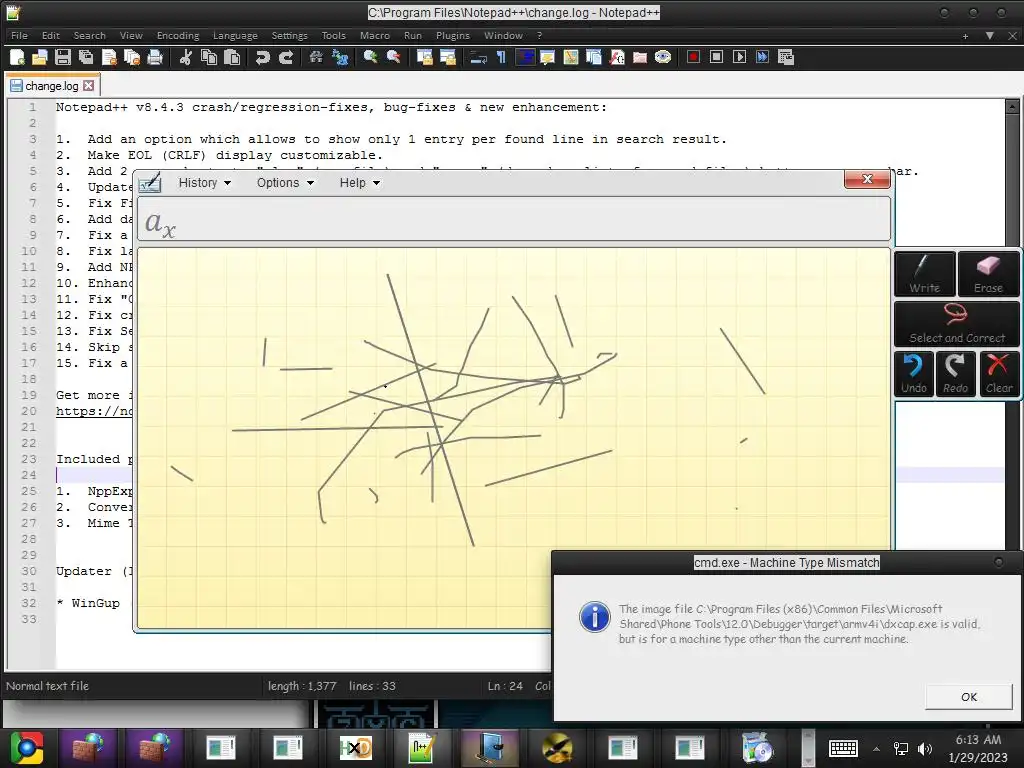Click 'Normal text file' in status bar
Viewport: 1024px width, 768px height.
[47, 686]
